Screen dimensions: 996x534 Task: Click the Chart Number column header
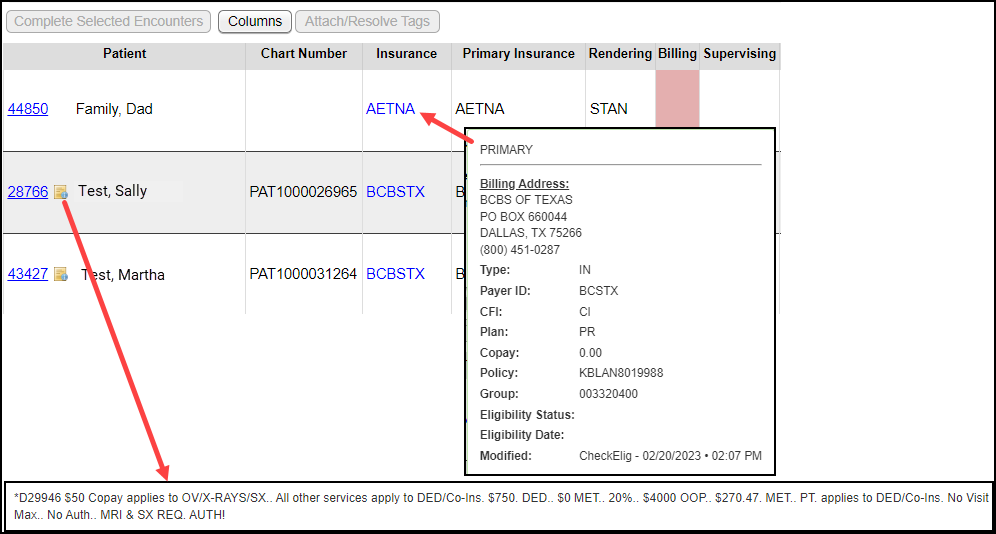(304, 54)
